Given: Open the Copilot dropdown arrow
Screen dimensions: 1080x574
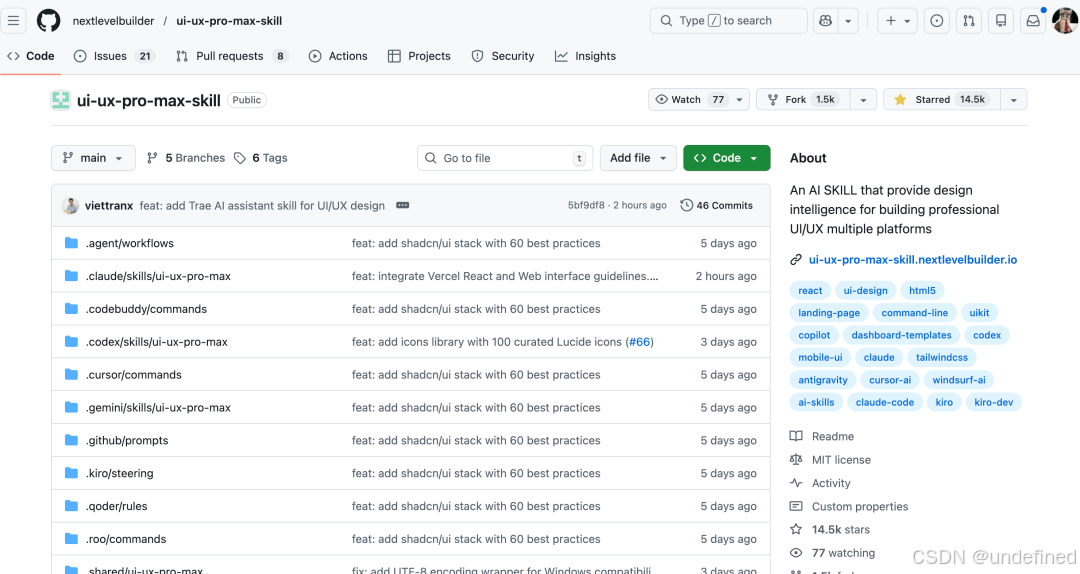Looking at the screenshot, I should [x=849, y=21].
